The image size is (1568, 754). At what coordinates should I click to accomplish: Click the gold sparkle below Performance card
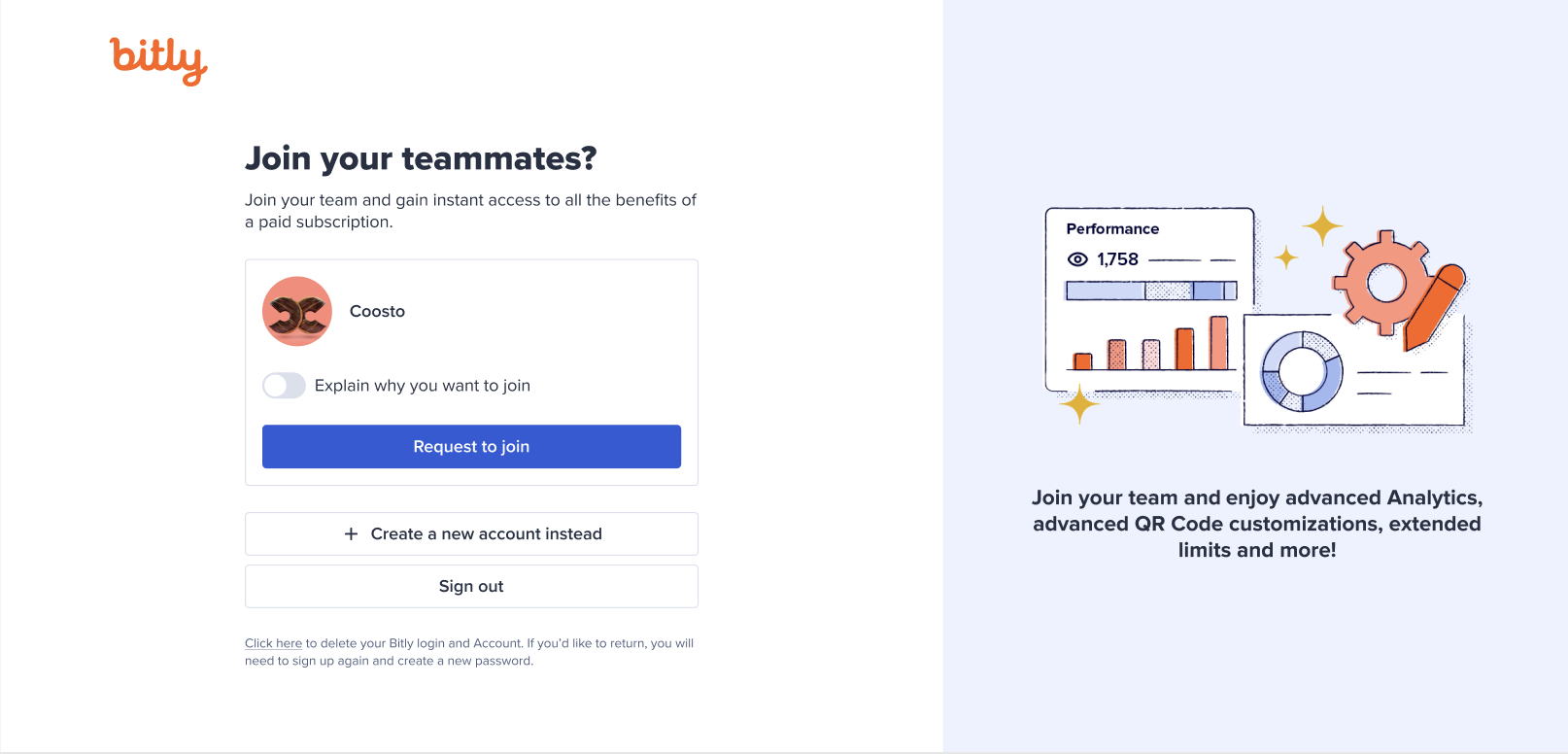(1078, 403)
